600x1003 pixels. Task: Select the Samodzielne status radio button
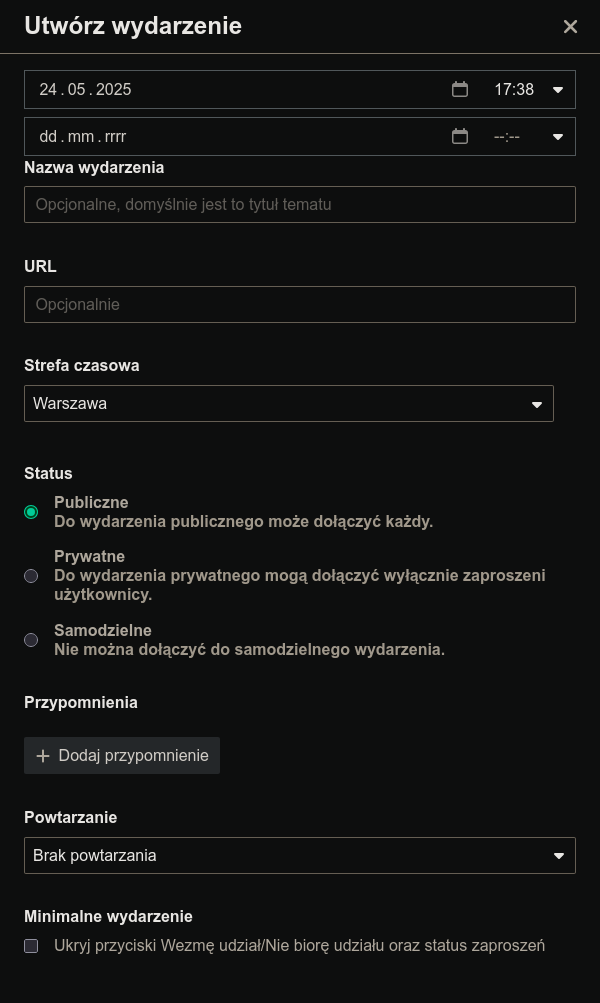(31, 640)
